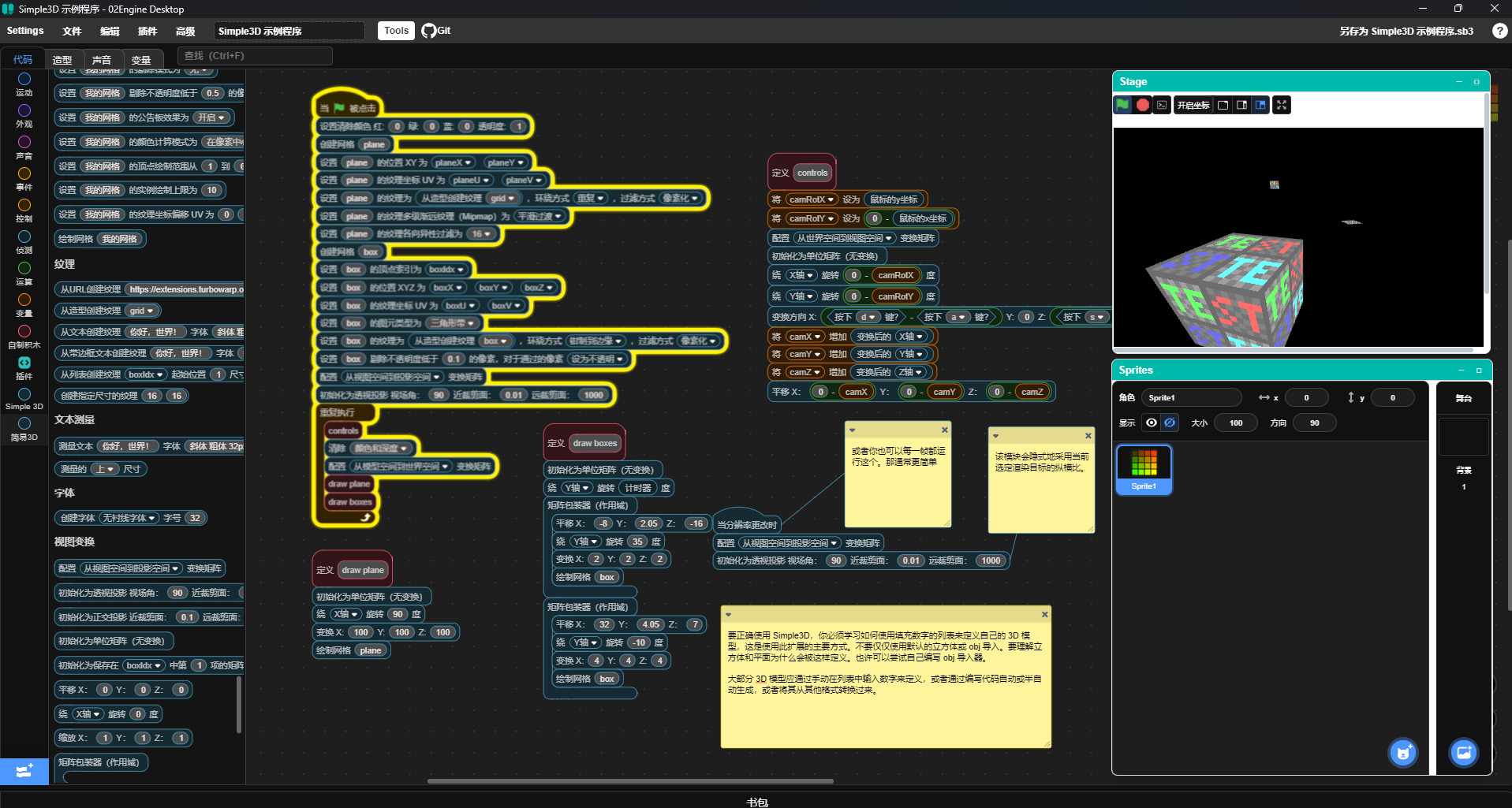Hide the sprite with crossed-eye icon
Screen dimensions: 1512x808
pyautogui.click(x=1170, y=423)
